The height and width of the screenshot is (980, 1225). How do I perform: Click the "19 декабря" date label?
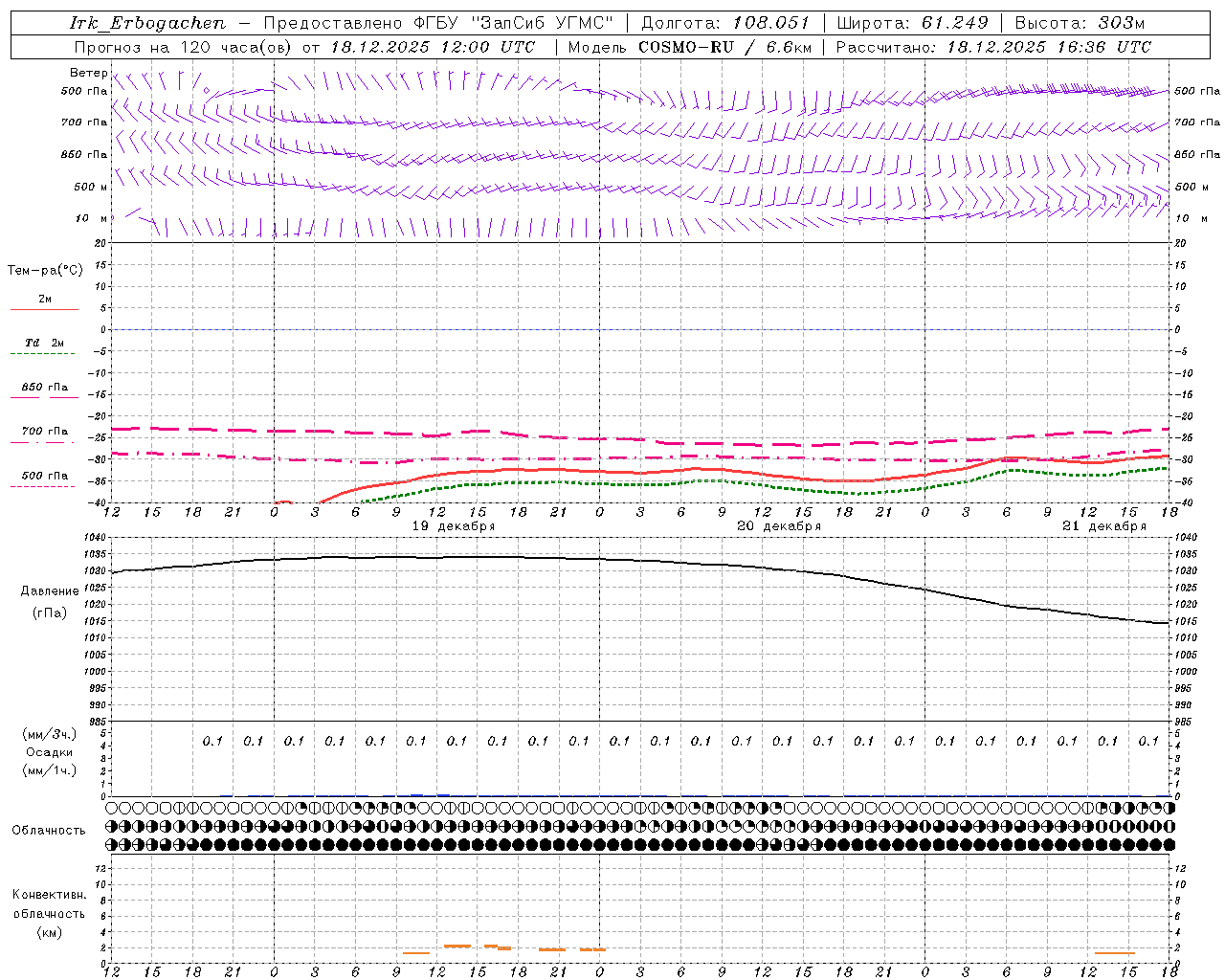[x=454, y=526]
